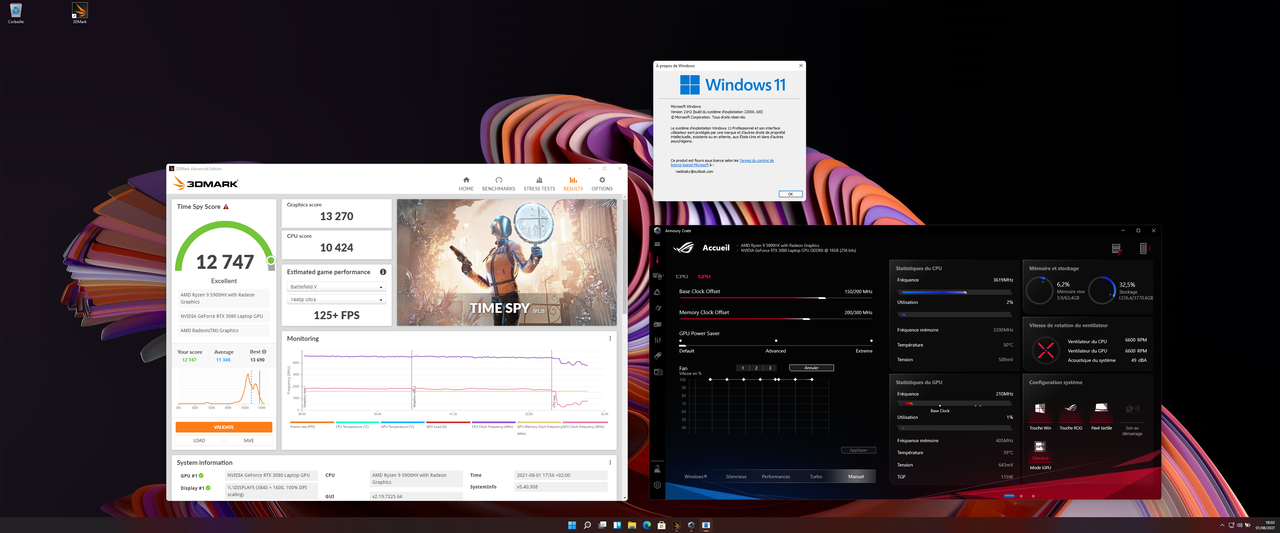Open Microsoft Edge from taskbar
1280x533 pixels.
pos(647,525)
